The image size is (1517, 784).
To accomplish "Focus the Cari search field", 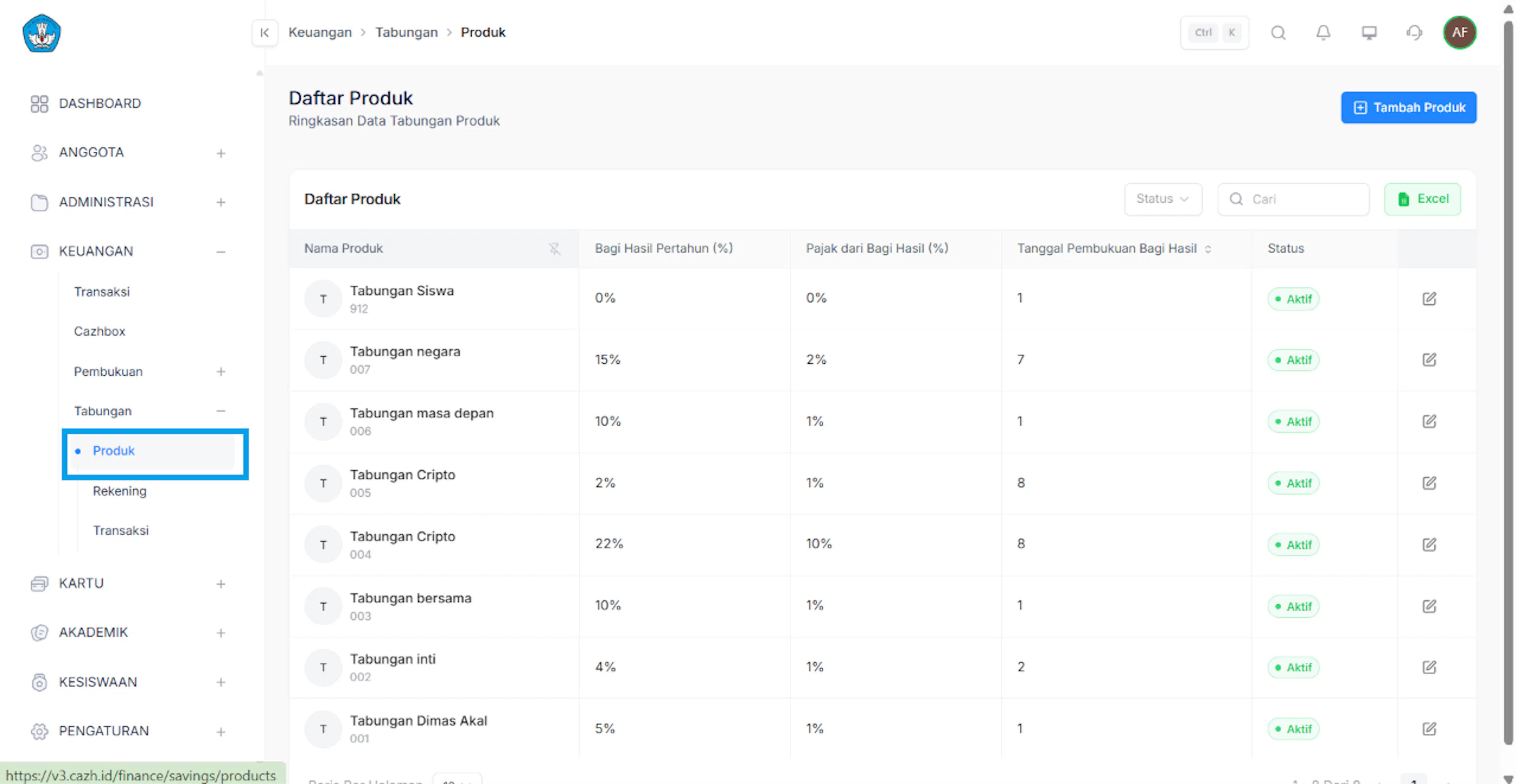I will 1293,199.
